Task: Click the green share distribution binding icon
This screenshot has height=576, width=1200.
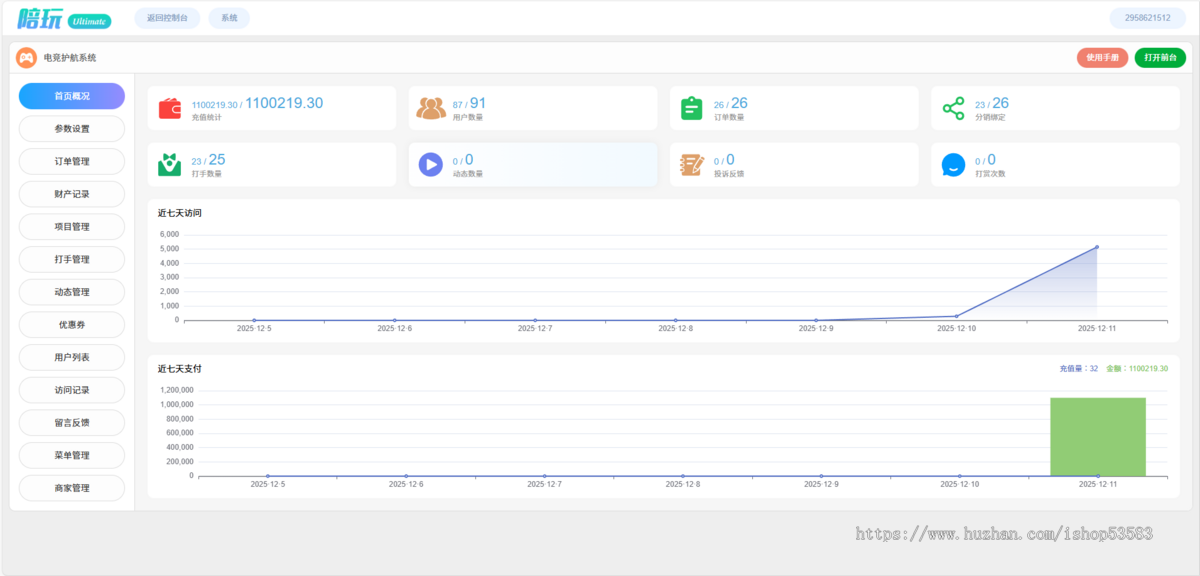Action: (x=954, y=108)
